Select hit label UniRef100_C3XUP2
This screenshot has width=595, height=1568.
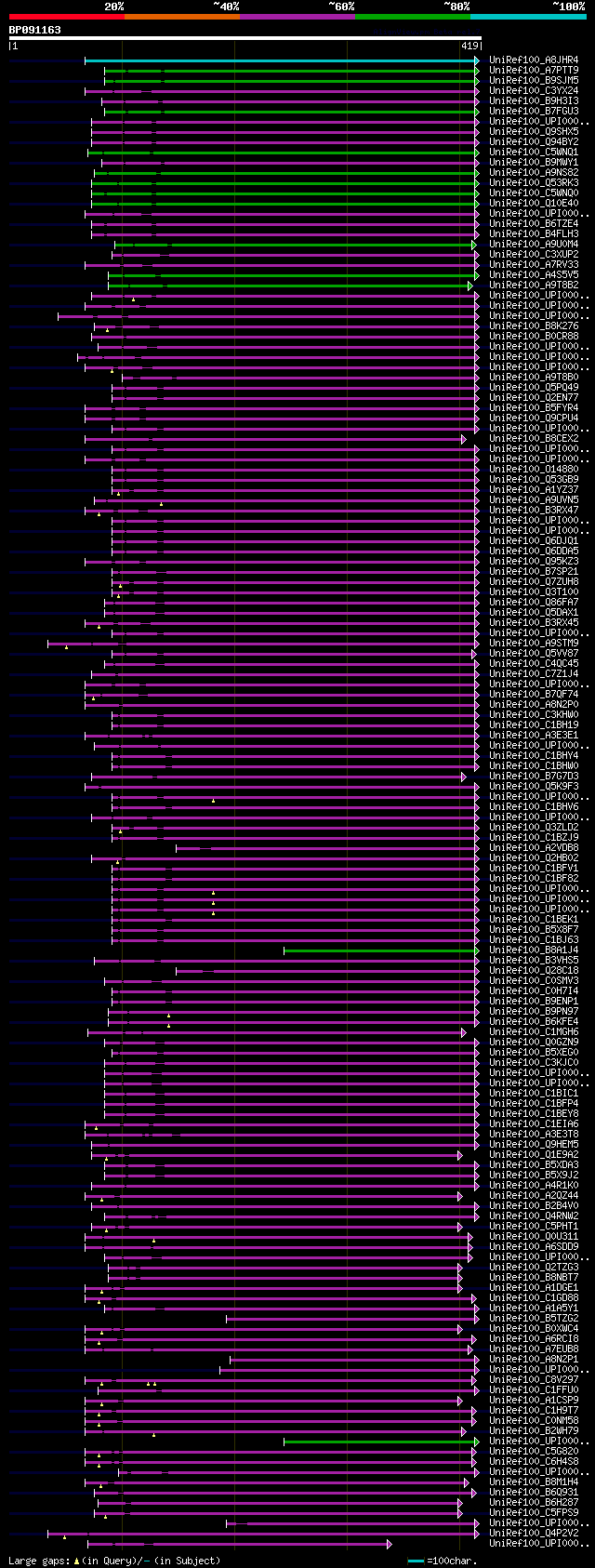534,255
